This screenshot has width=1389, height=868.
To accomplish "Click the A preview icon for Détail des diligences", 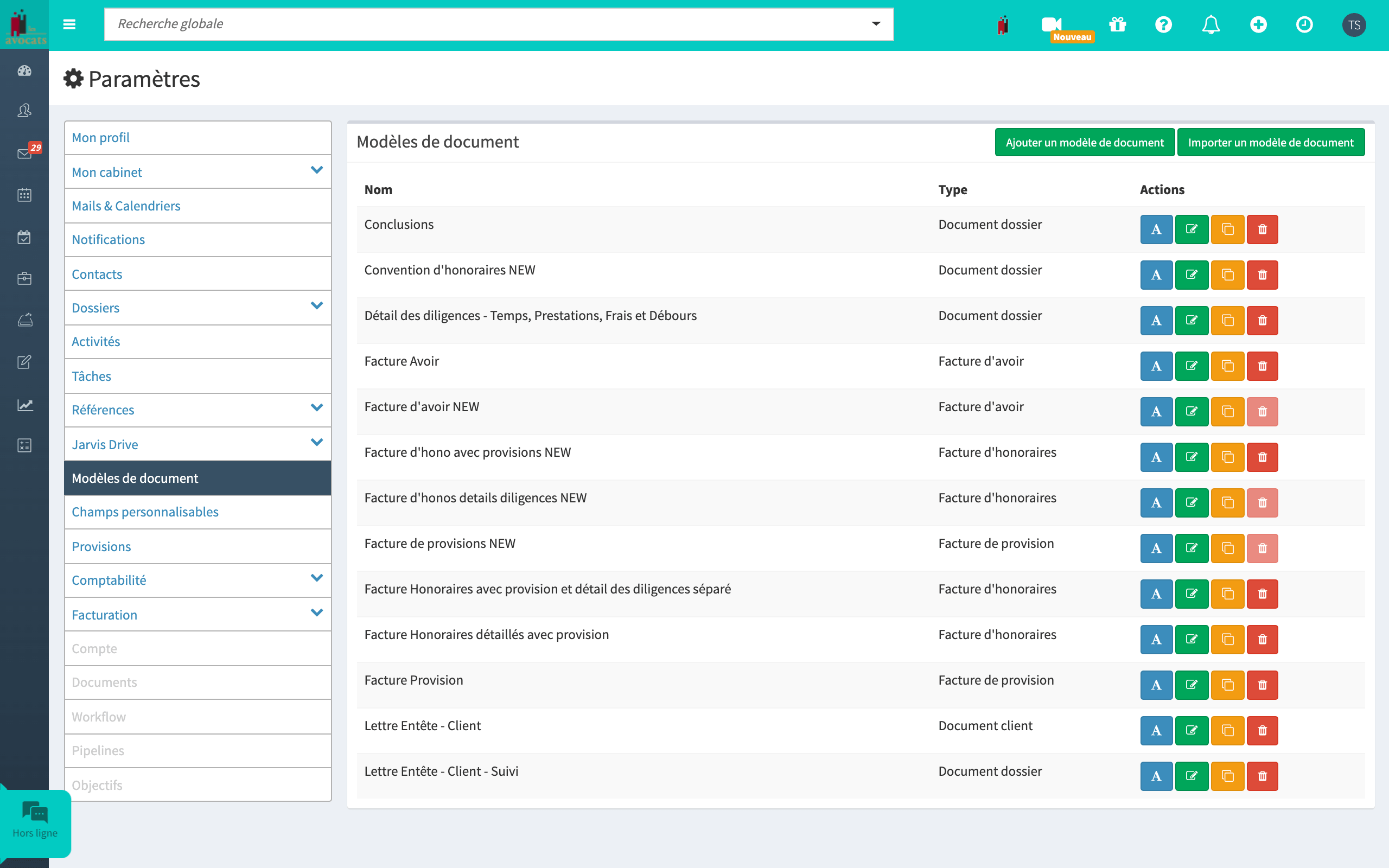I will [1156, 320].
